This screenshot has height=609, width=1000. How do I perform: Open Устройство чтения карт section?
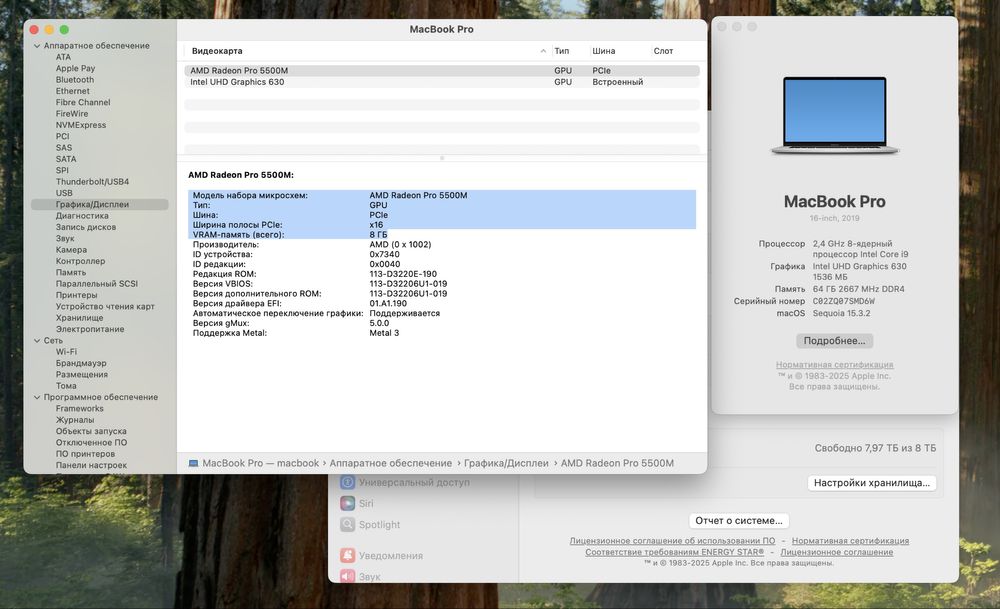click(105, 307)
